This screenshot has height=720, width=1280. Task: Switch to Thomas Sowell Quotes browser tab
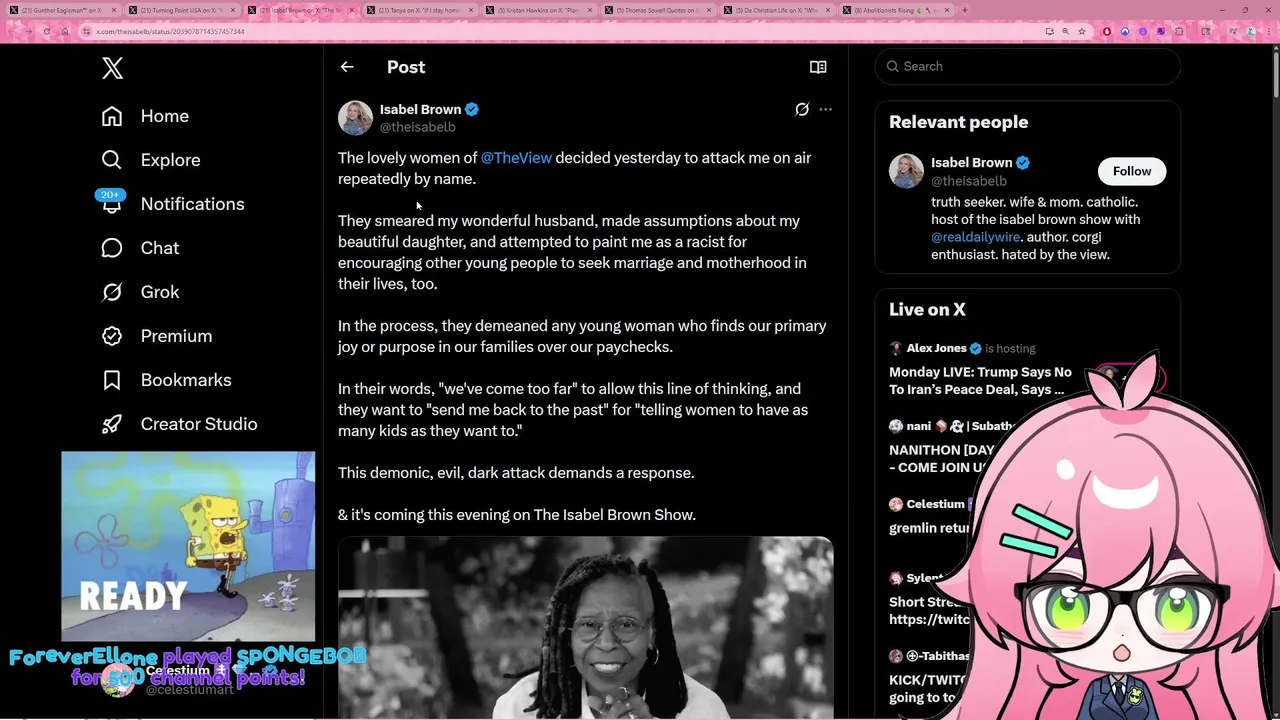point(656,10)
